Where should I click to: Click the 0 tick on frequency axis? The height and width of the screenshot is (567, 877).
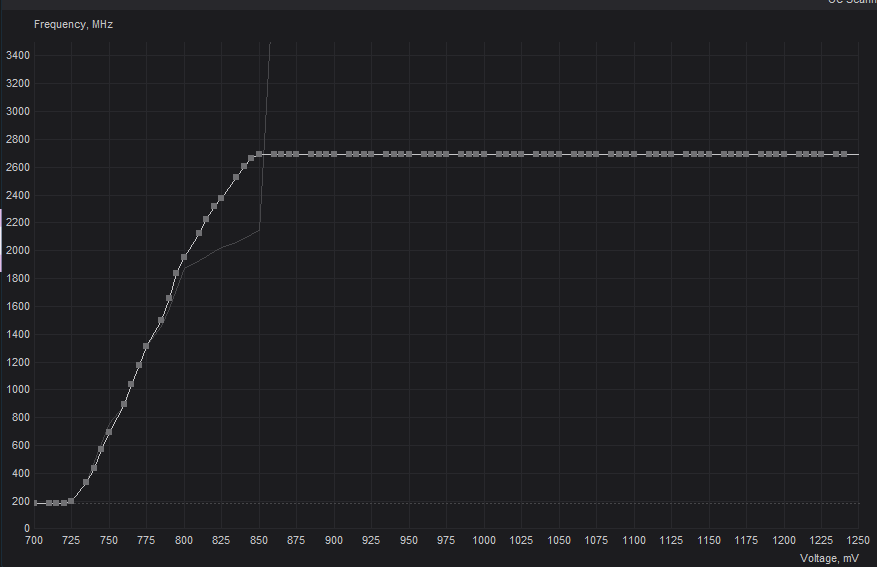pos(26,528)
